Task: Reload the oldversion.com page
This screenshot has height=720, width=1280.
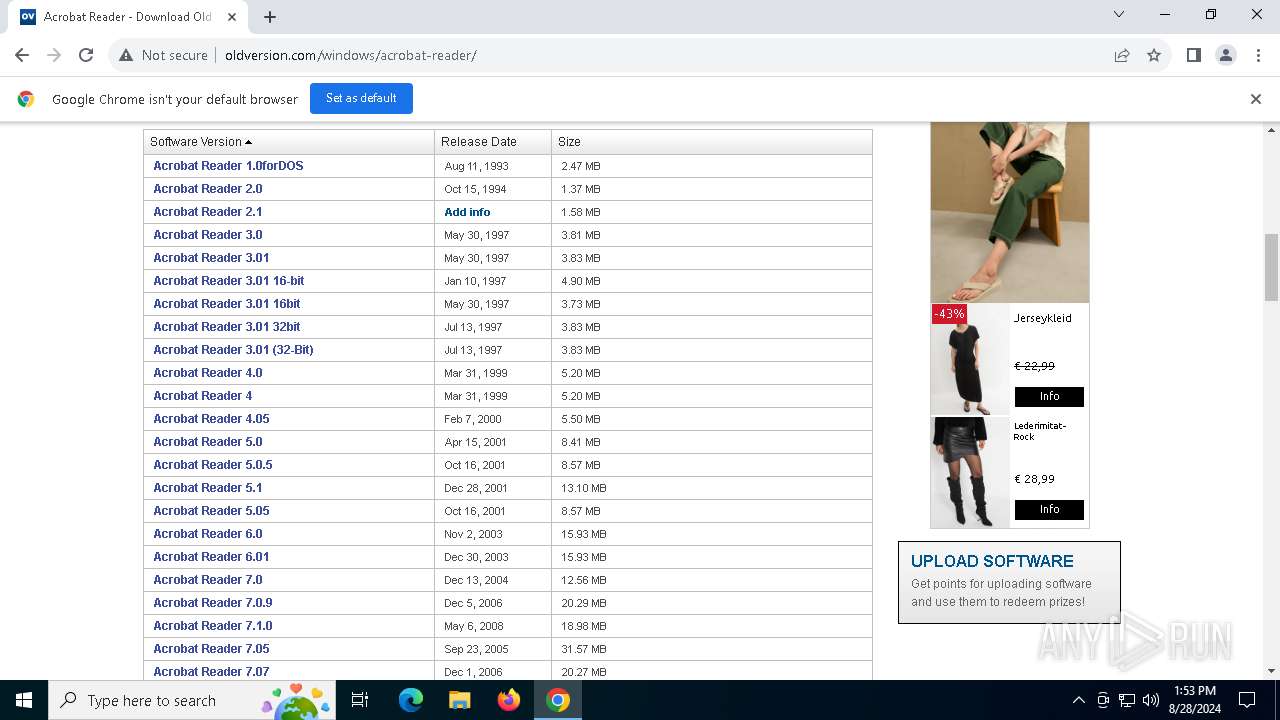Action: [x=86, y=55]
